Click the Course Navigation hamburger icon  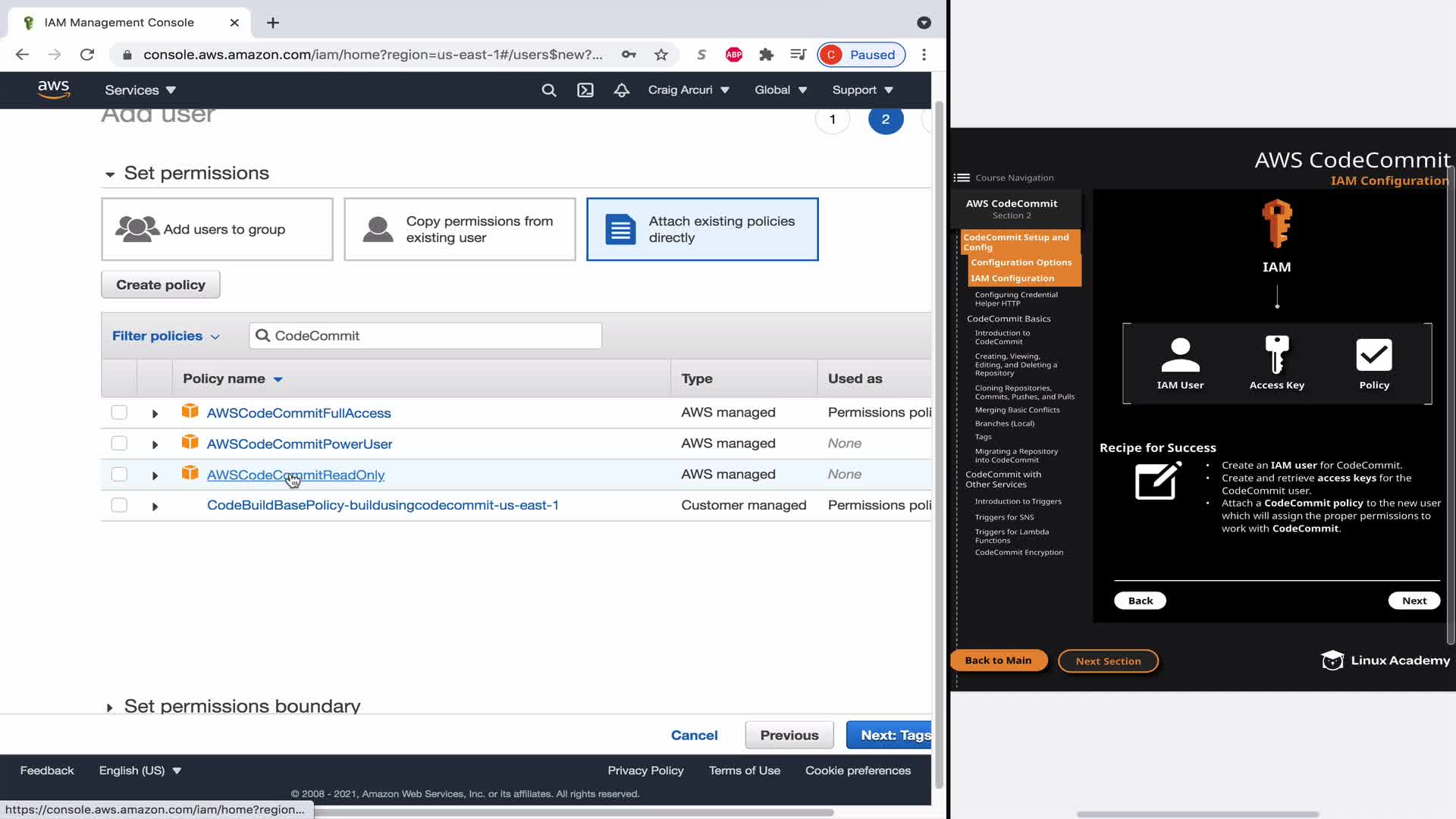[962, 177]
